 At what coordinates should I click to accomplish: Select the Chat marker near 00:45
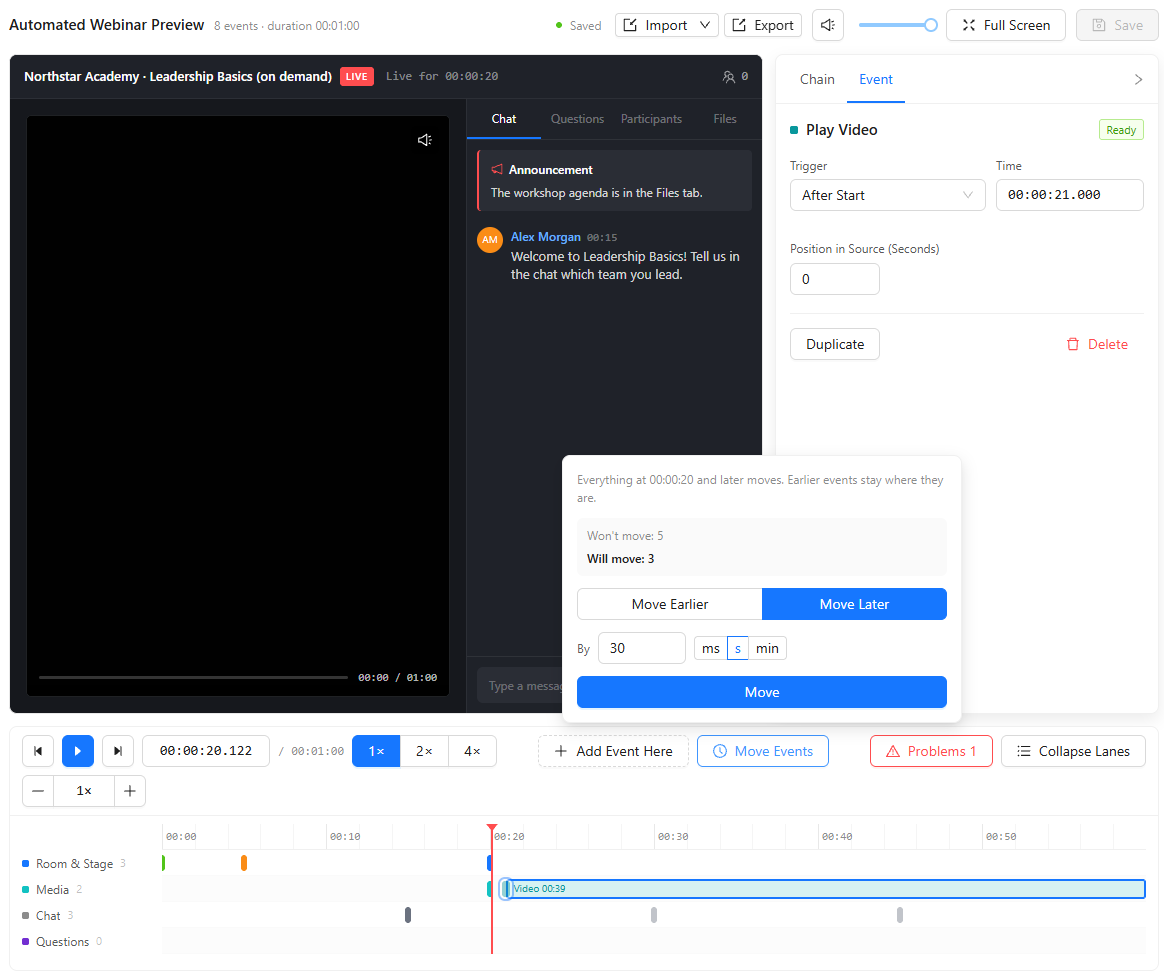click(x=900, y=915)
